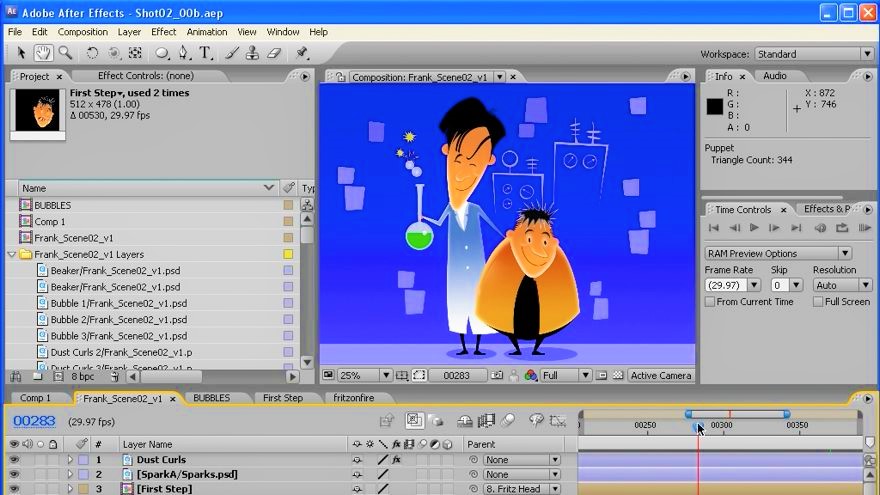Expand the Dust Curls layer properties
Screen dimensions: 880x495
pyautogui.click(x=70, y=460)
